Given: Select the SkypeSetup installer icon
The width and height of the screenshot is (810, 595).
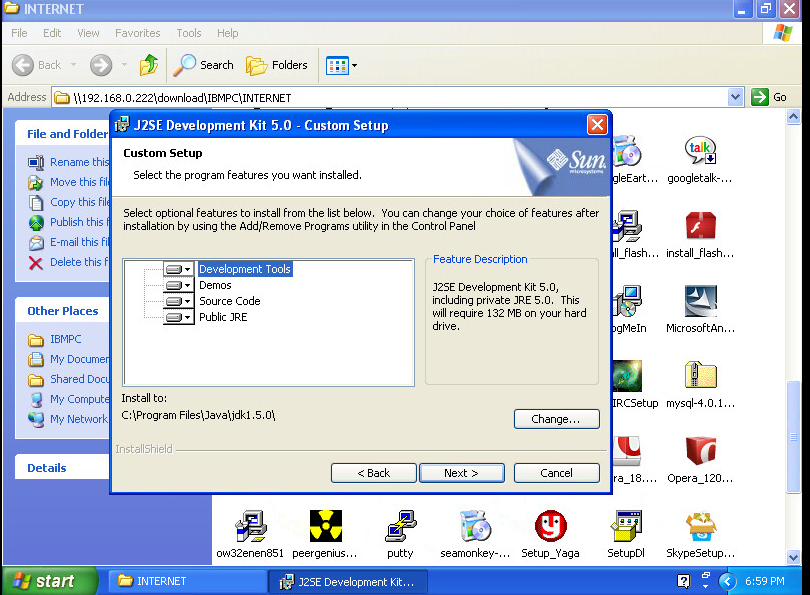Looking at the screenshot, I should tap(699, 525).
